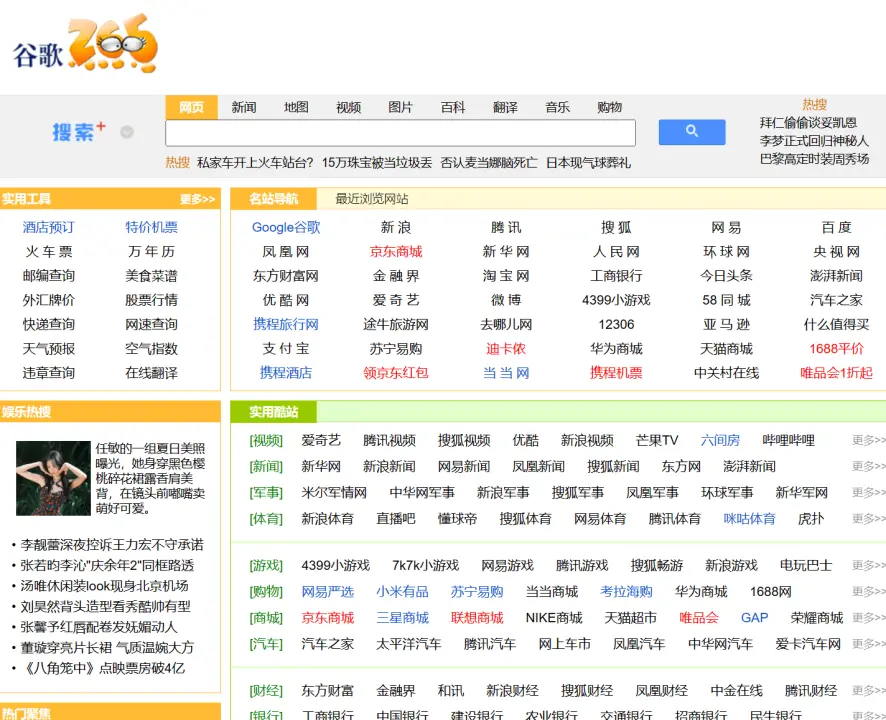Open 哔哩哔哩 in the 视频 row

[788, 440]
